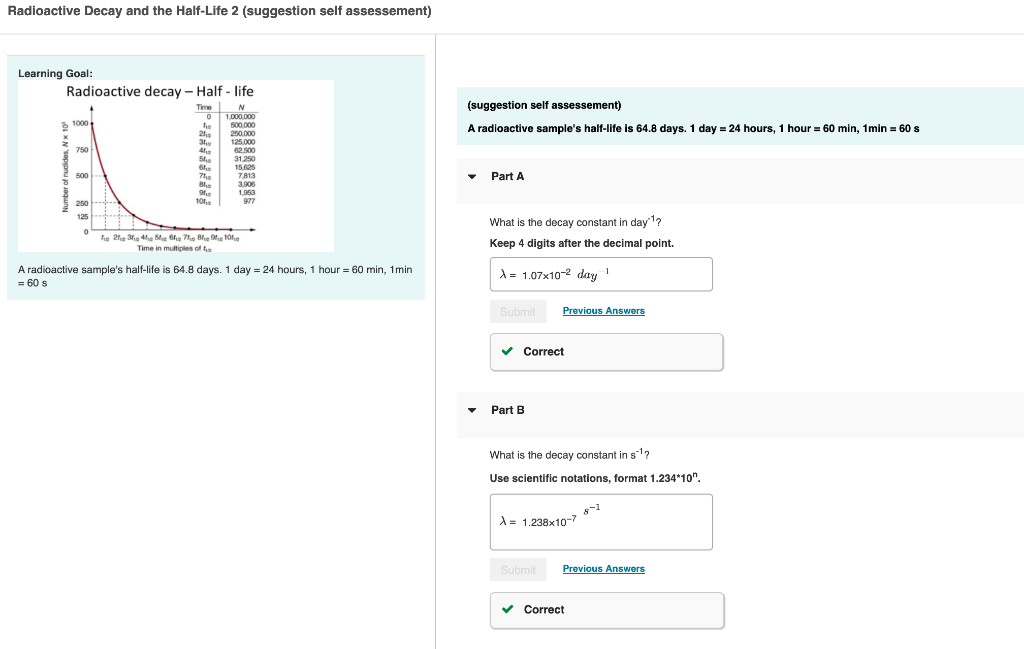Image resolution: width=1024 pixels, height=649 pixels.
Task: Focus the Part A decay constant answer field
Action: pyautogui.click(x=601, y=274)
